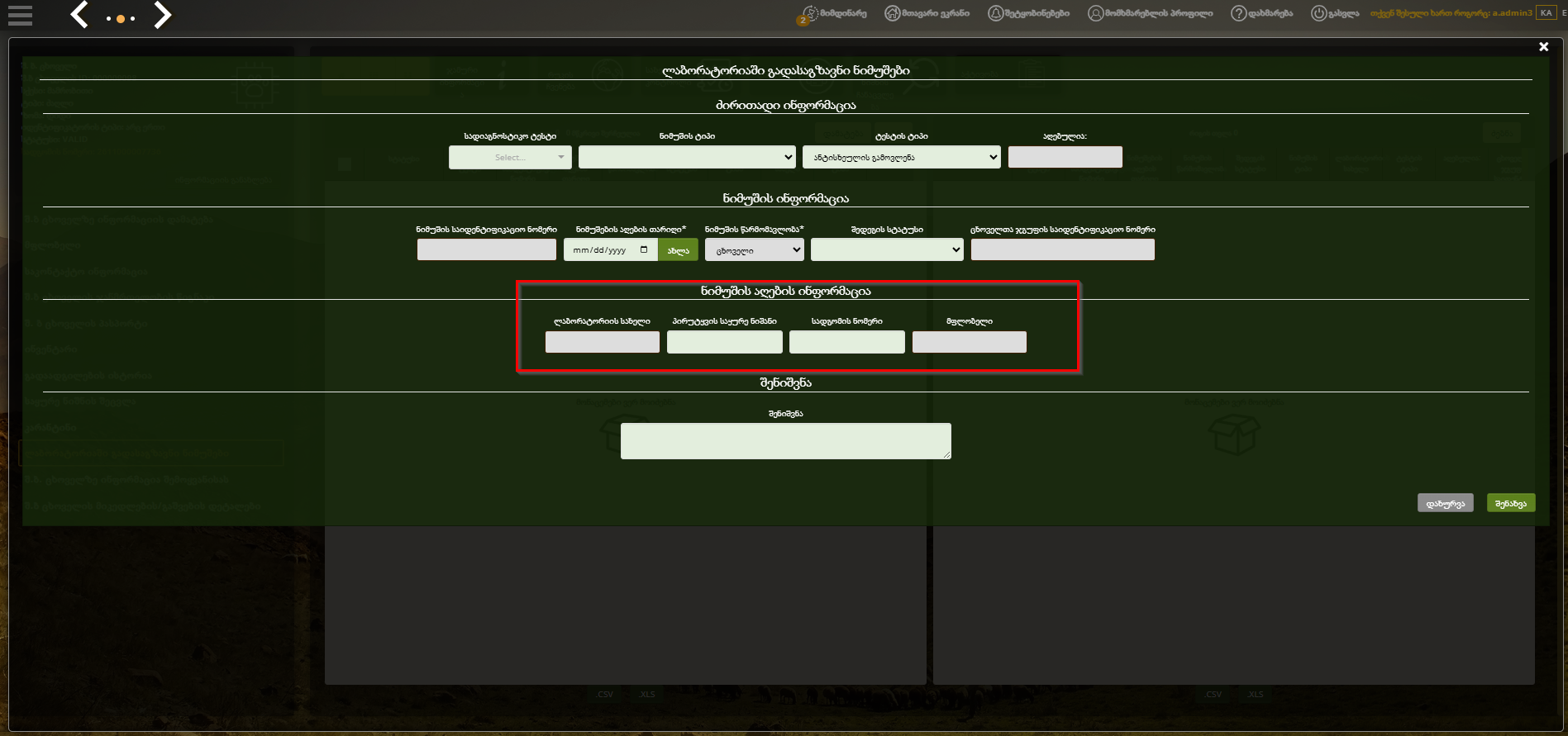
Task: Open ტესტის ტიპი dropdown showing ანტისხეულის გამოვლენა
Action: point(902,157)
